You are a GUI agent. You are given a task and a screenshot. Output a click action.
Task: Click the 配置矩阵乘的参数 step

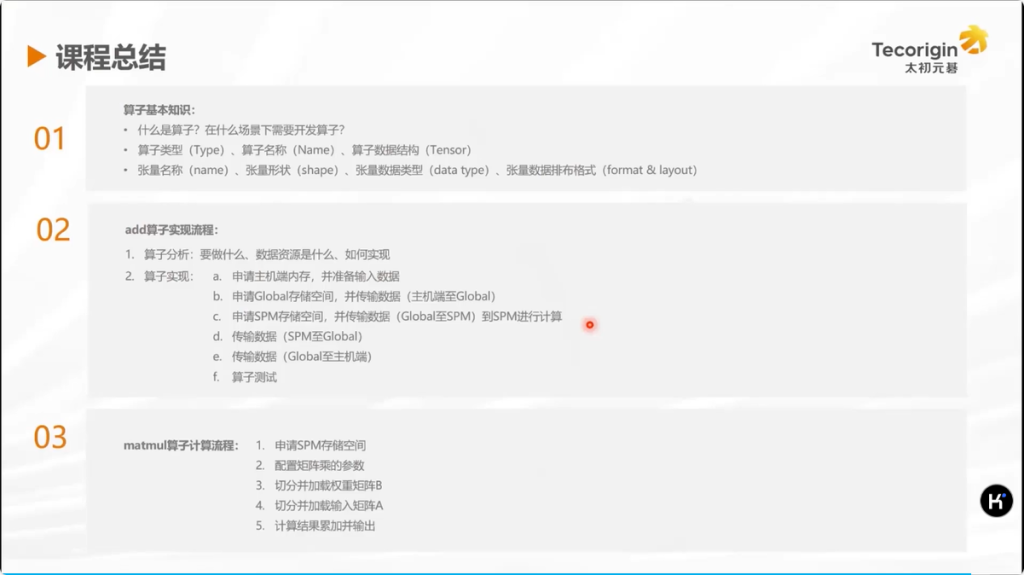(319, 465)
